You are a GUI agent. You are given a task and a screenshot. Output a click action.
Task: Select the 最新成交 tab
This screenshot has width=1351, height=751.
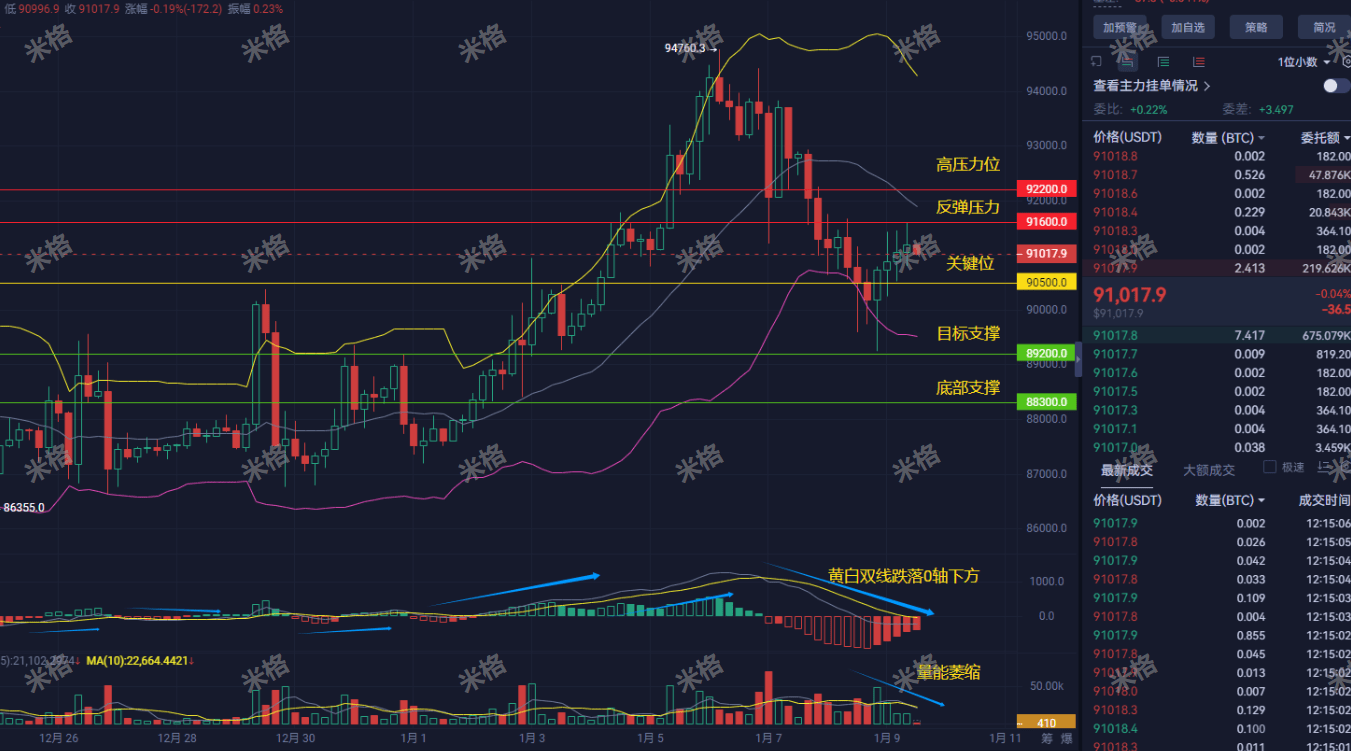tap(1126, 469)
